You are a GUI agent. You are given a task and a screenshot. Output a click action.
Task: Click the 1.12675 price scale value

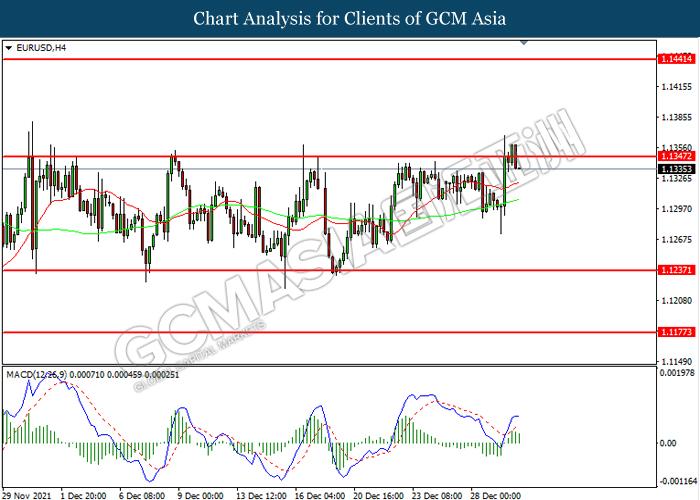(676, 240)
